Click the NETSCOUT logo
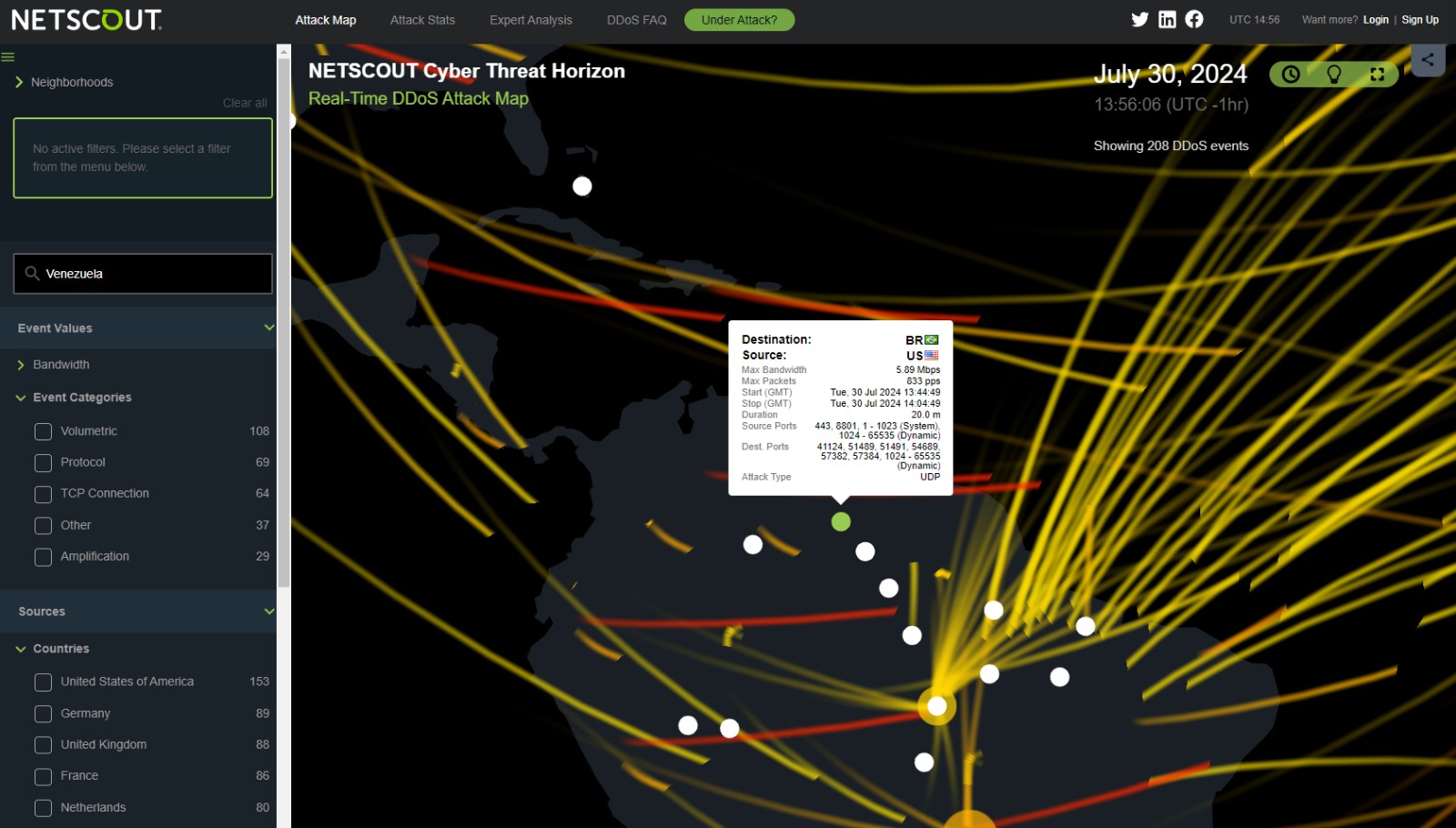Viewport: 1456px width, 828px height. click(x=86, y=20)
